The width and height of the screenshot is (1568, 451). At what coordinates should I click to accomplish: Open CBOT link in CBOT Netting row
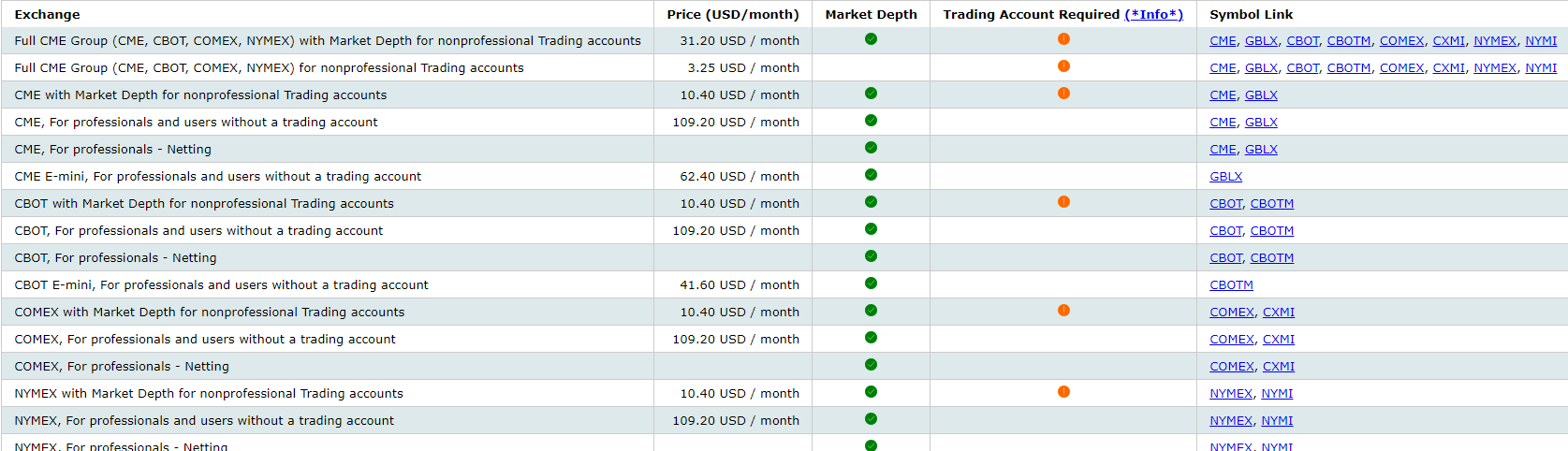[1225, 258]
